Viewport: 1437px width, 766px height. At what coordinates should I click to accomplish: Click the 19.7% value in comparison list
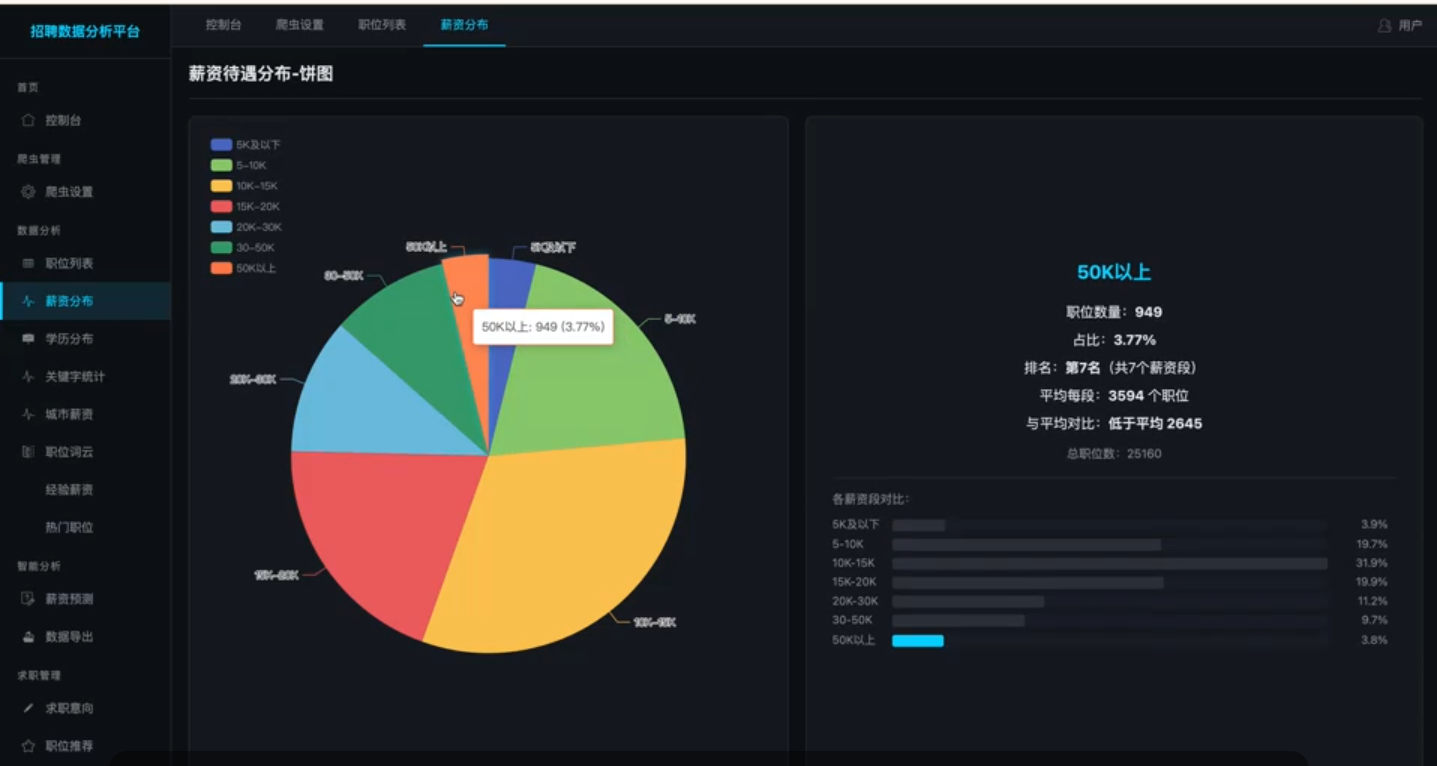coord(1372,544)
